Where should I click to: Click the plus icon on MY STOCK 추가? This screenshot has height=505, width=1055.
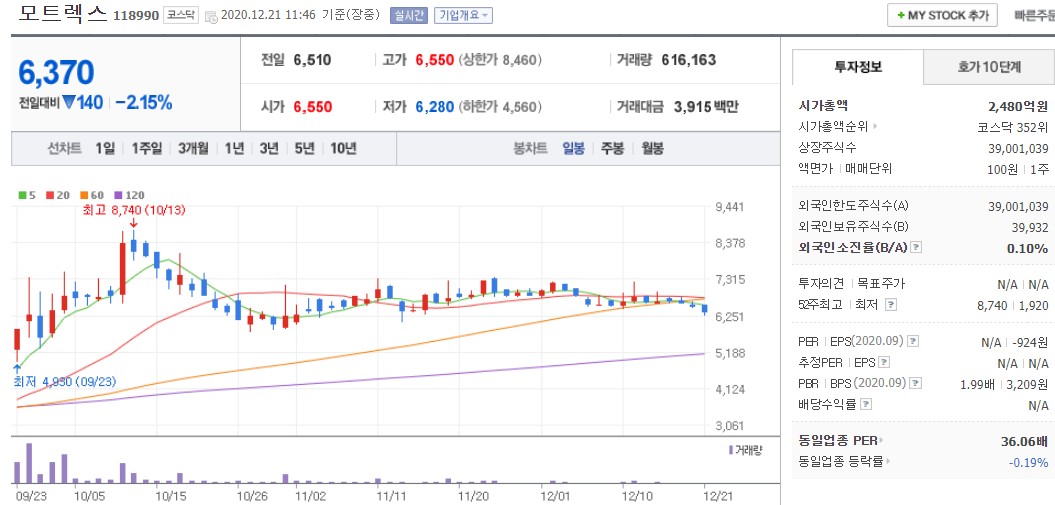coord(901,15)
